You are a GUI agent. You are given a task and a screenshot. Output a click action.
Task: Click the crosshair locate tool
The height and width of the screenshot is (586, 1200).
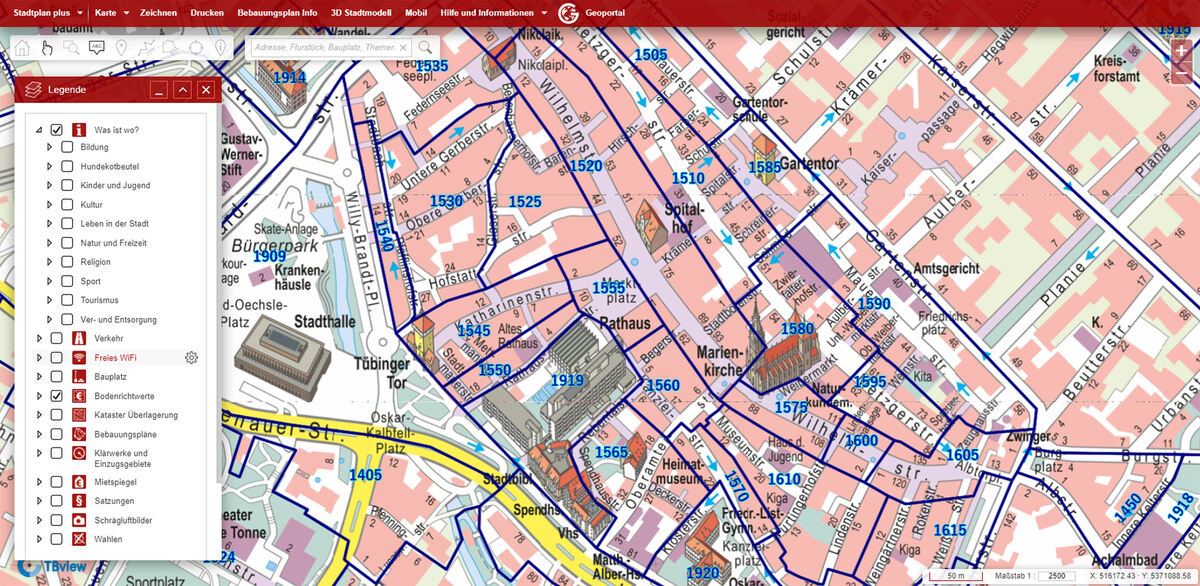point(196,47)
